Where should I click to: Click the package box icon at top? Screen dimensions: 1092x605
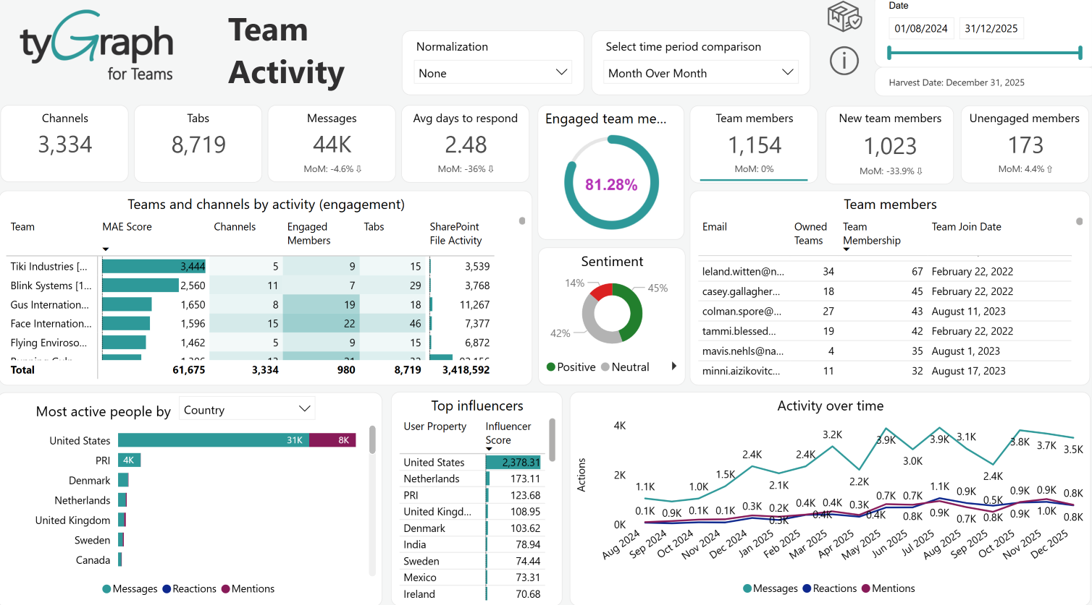[844, 17]
